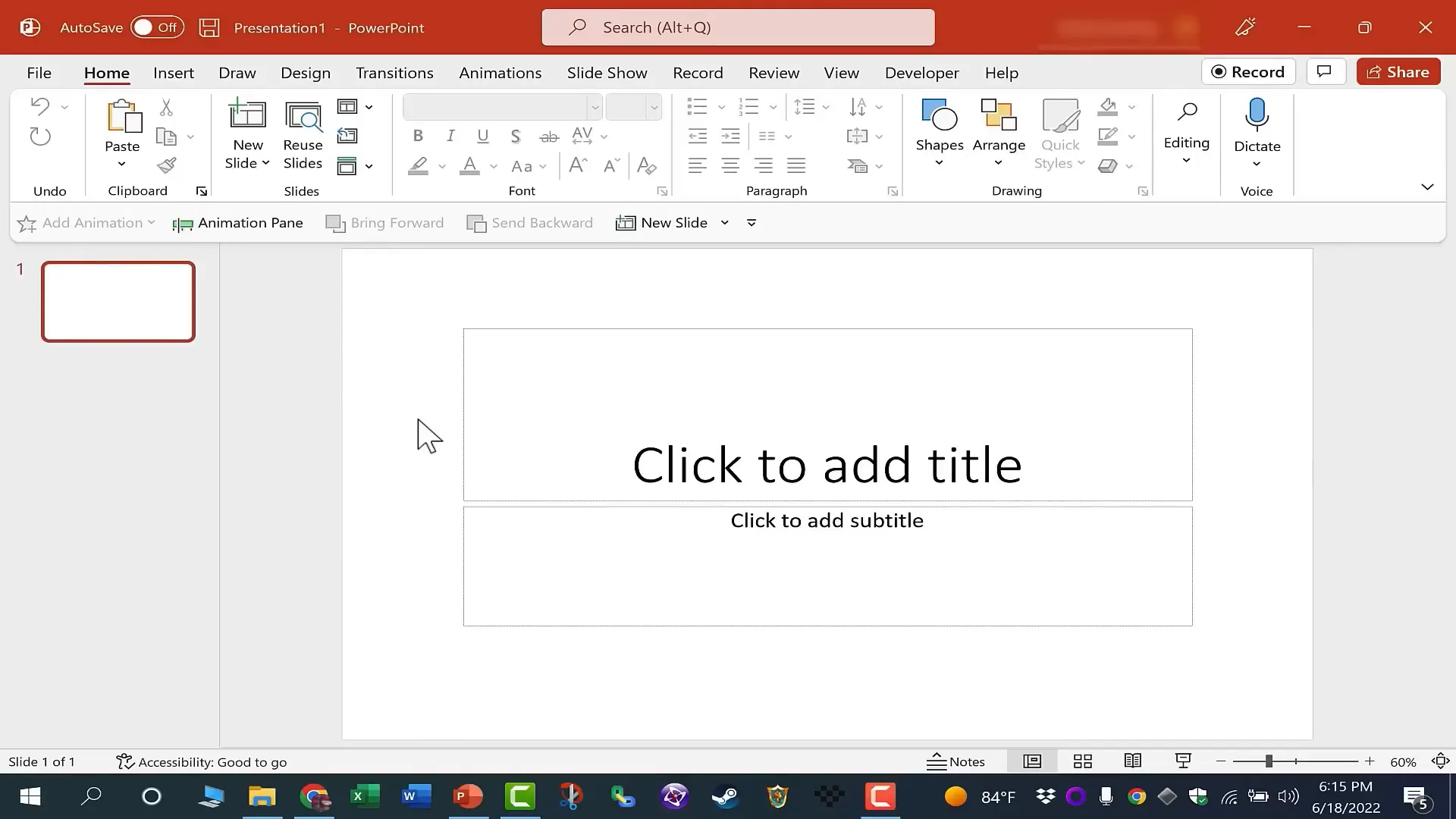Image resolution: width=1456 pixels, height=819 pixels.
Task: Click the Search box
Action: 738,27
